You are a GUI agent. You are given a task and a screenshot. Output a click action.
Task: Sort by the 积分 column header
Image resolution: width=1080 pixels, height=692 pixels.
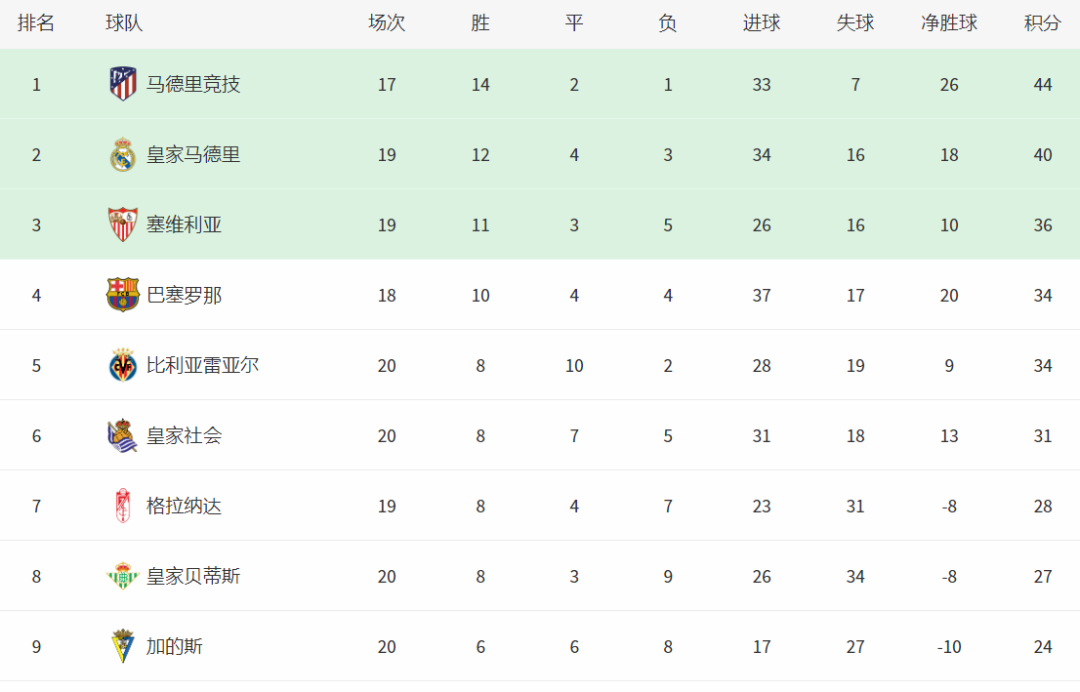[x=1042, y=23]
